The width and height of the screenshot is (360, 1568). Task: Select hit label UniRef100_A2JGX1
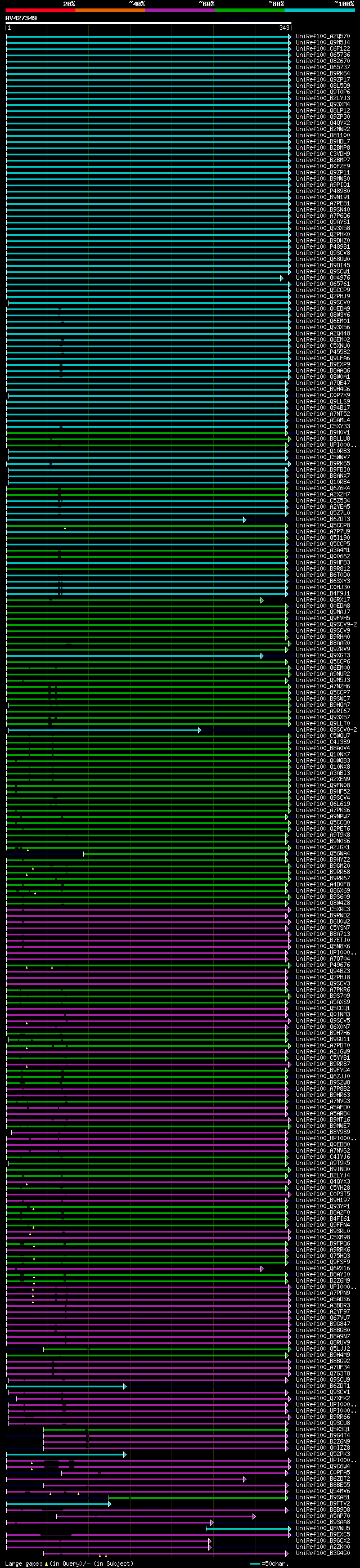pos(322,847)
